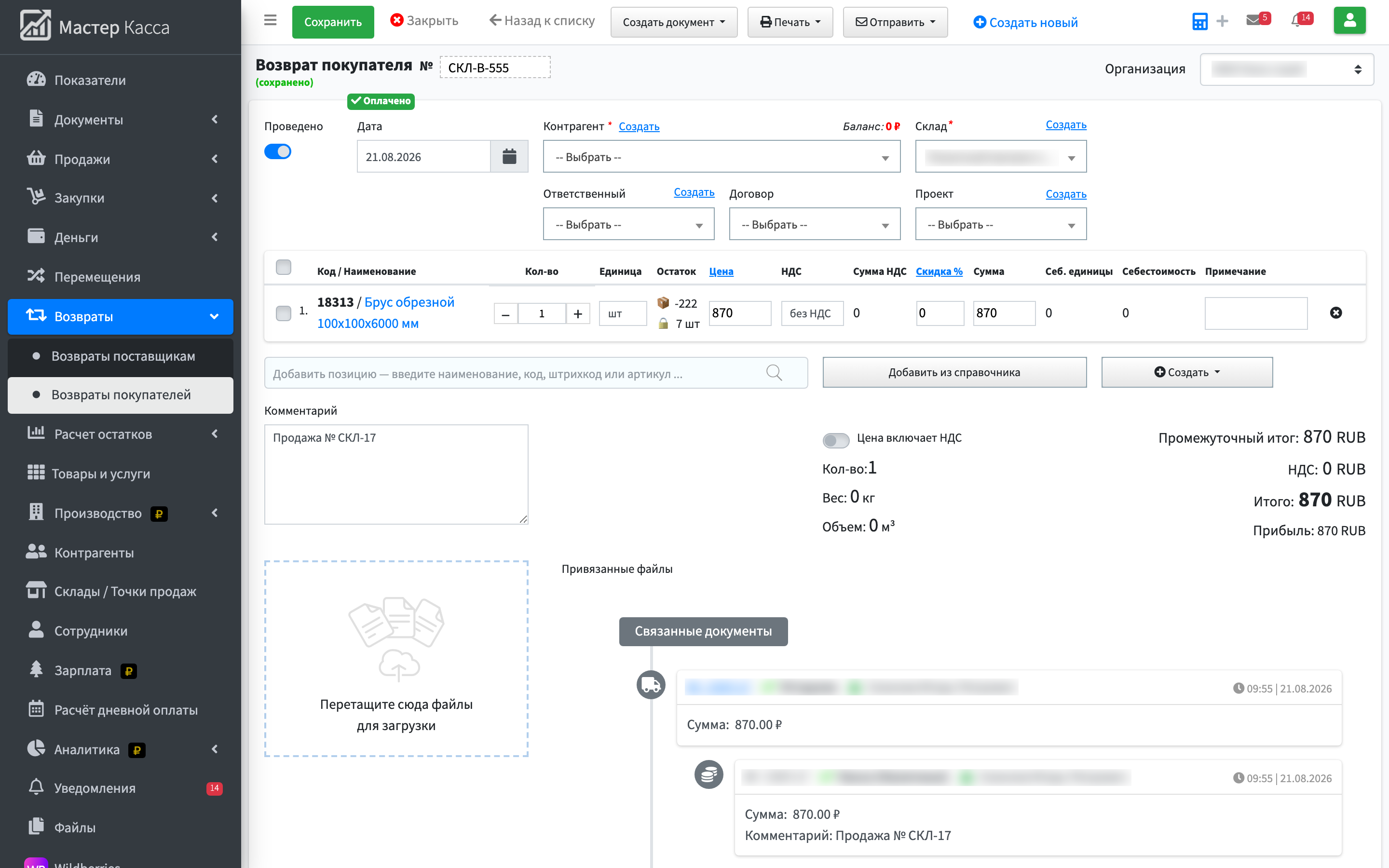
Task: Open the Создать документ dropdown button
Action: (x=674, y=22)
